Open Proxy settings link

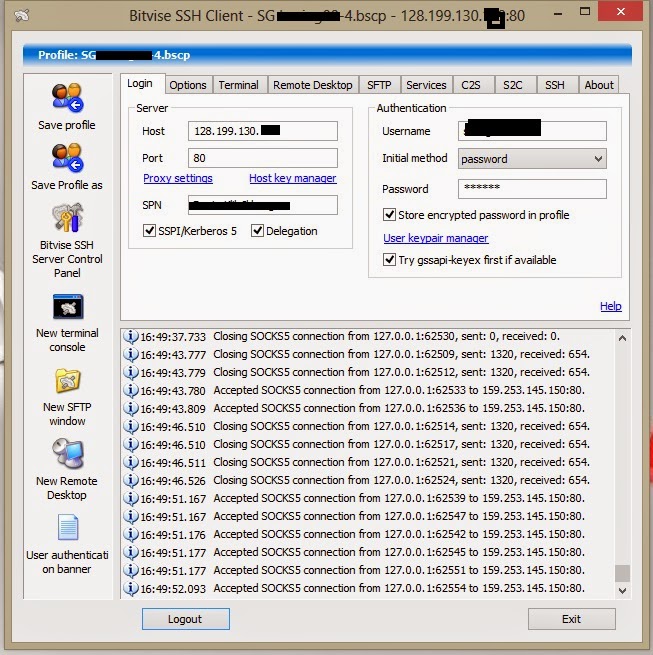(178, 178)
